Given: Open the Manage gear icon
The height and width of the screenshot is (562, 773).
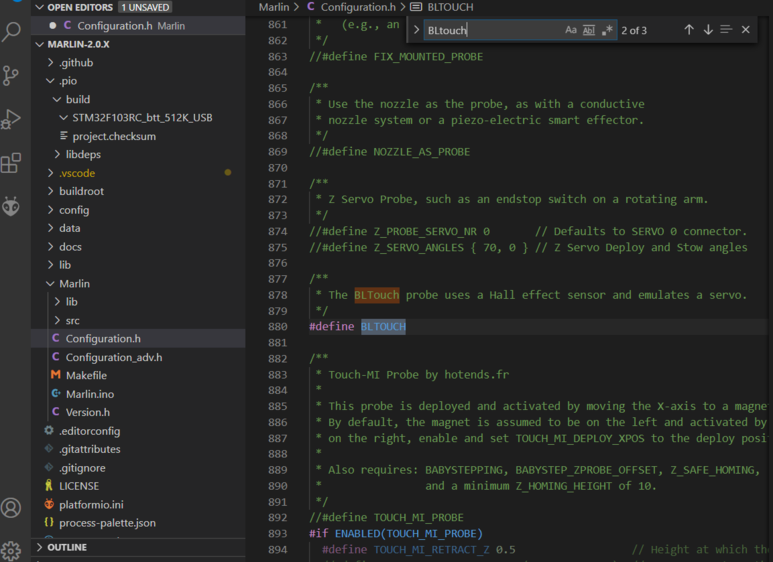Looking at the screenshot, I should coord(11,550).
